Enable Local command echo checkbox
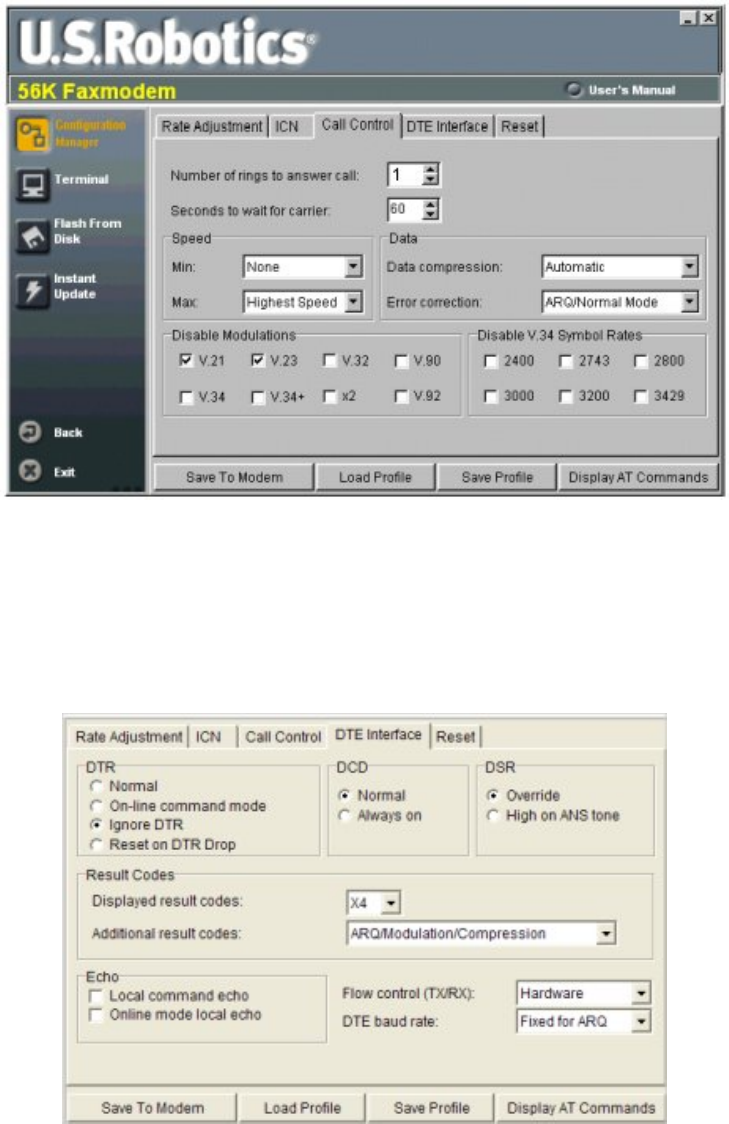 (95, 996)
